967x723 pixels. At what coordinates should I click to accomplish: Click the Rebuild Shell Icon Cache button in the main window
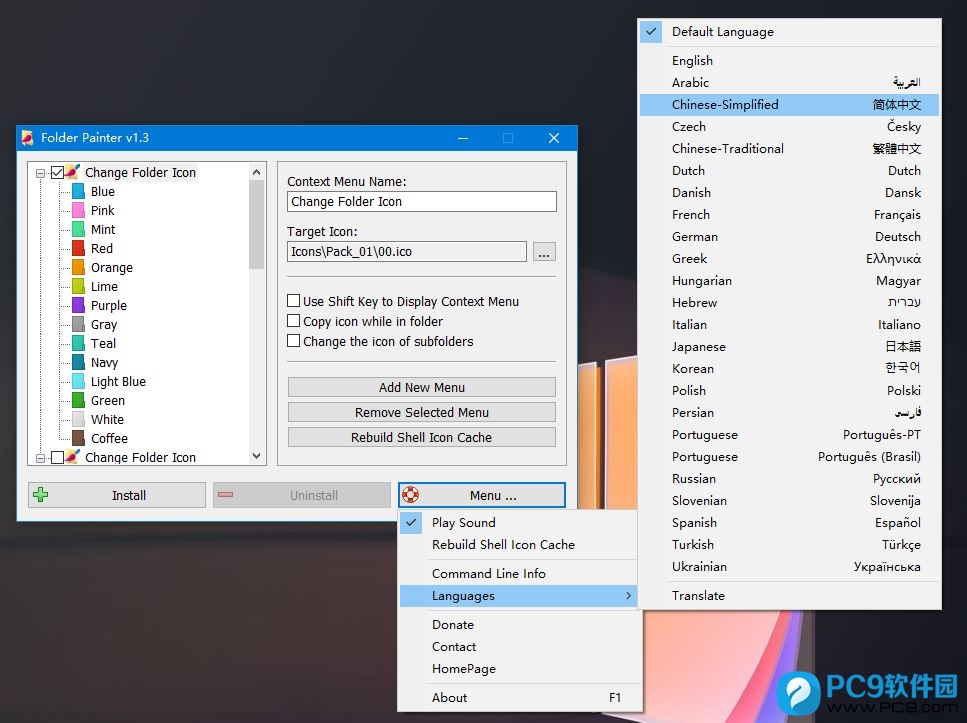tap(422, 437)
